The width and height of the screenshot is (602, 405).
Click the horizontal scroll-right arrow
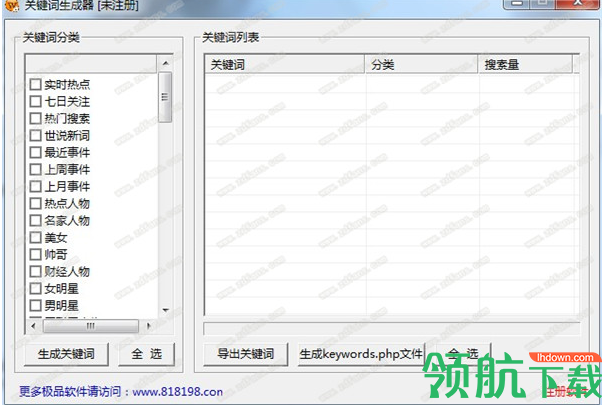149,326
